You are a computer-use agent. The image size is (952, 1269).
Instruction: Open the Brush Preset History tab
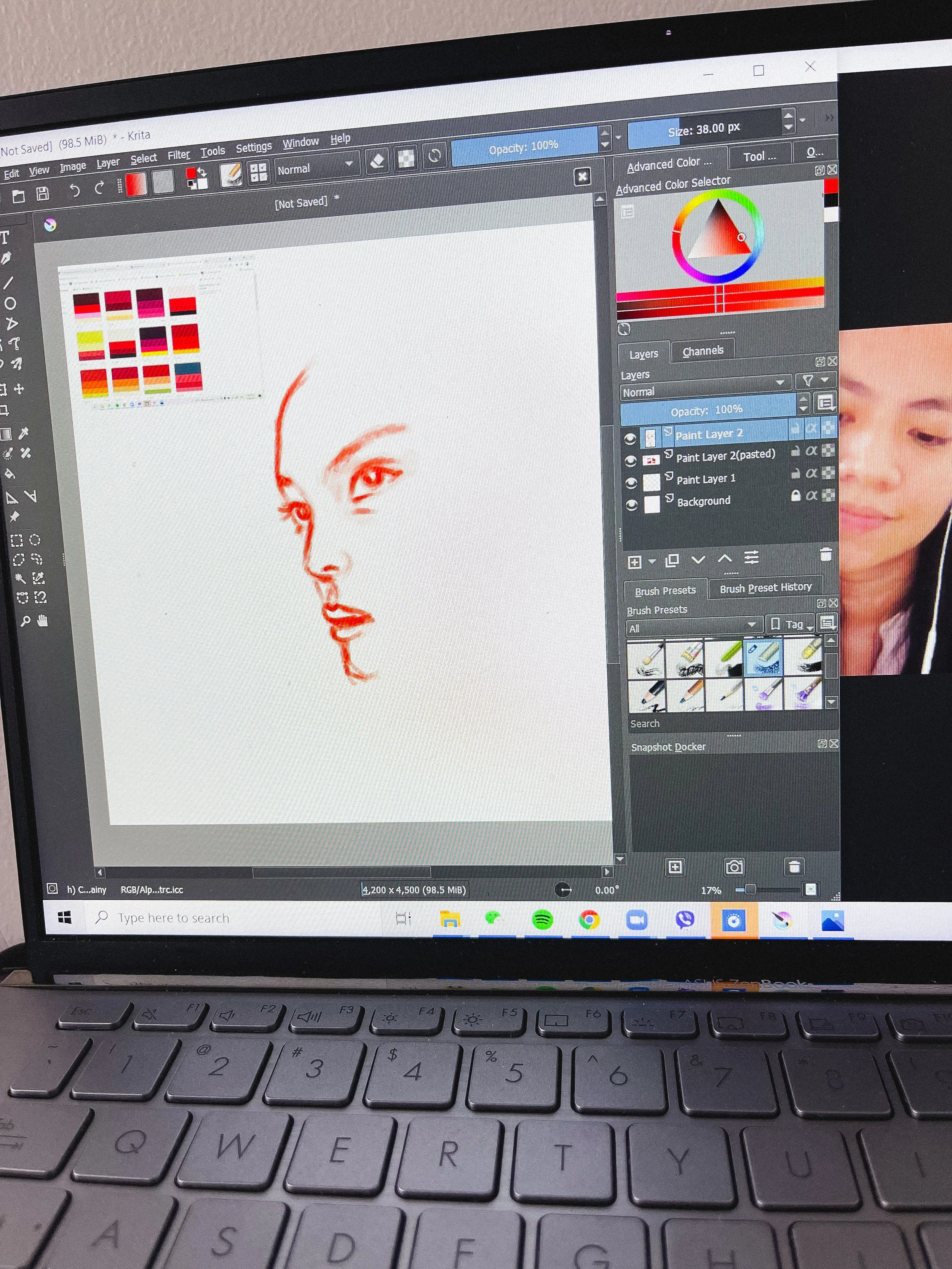(x=765, y=587)
